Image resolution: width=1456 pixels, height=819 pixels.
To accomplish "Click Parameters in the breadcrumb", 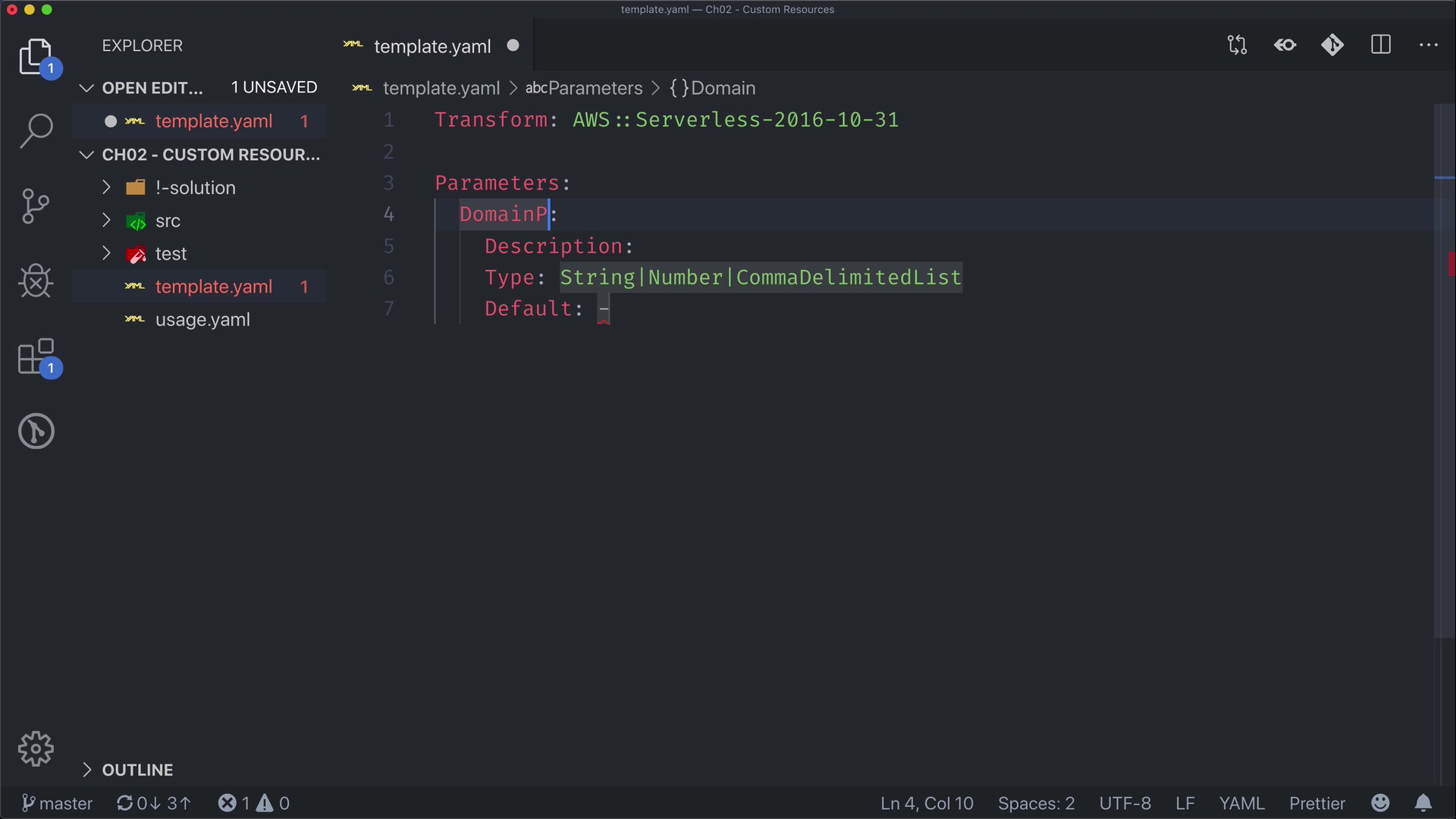I will (x=595, y=88).
